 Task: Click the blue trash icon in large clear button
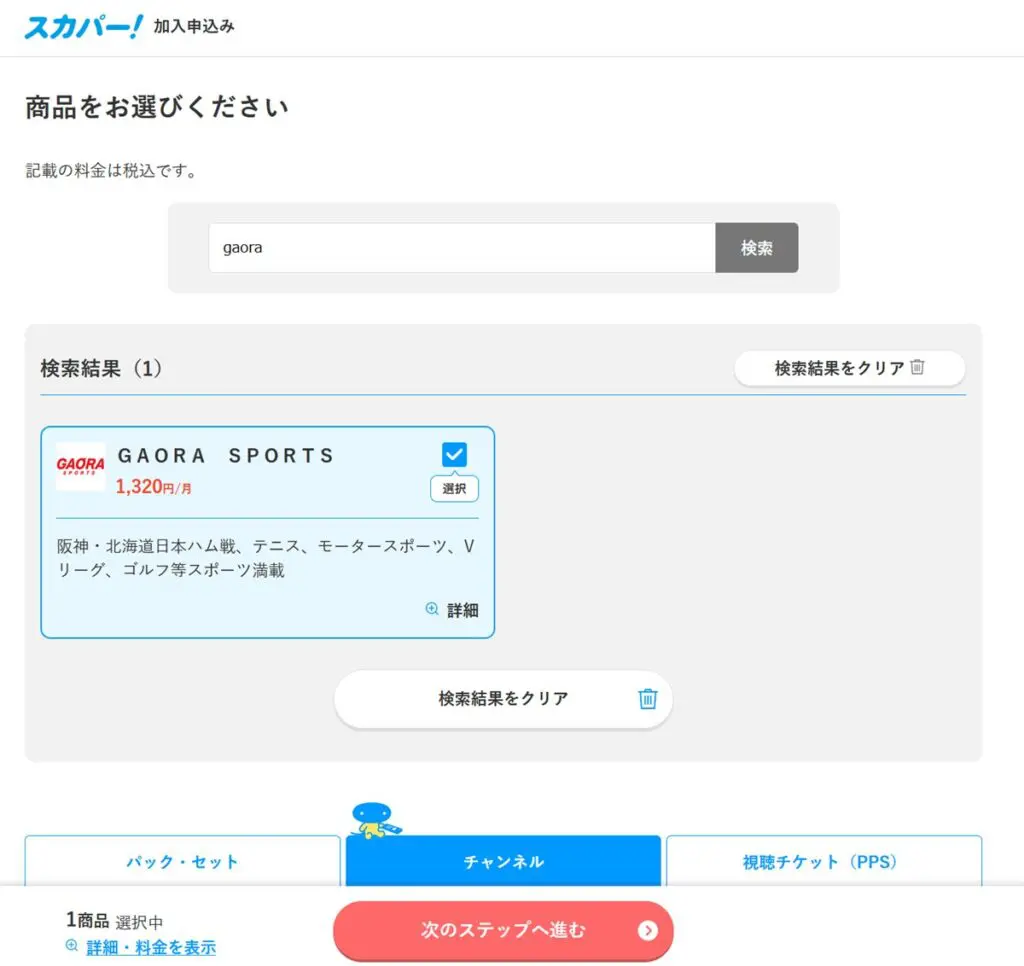(647, 698)
